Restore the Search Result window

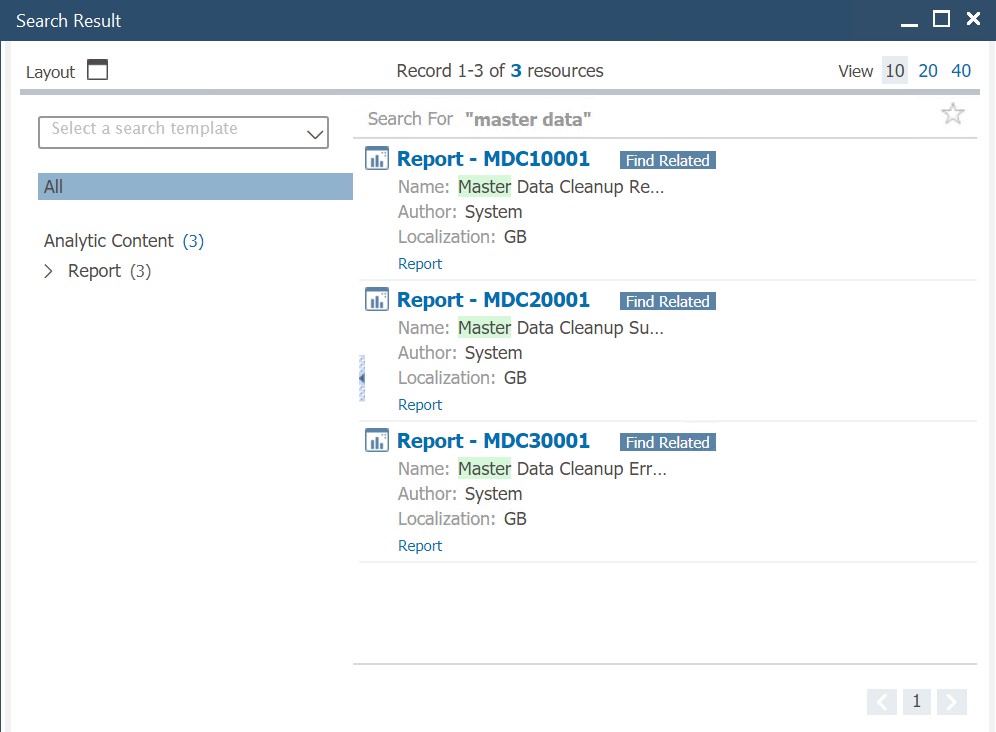[941, 18]
